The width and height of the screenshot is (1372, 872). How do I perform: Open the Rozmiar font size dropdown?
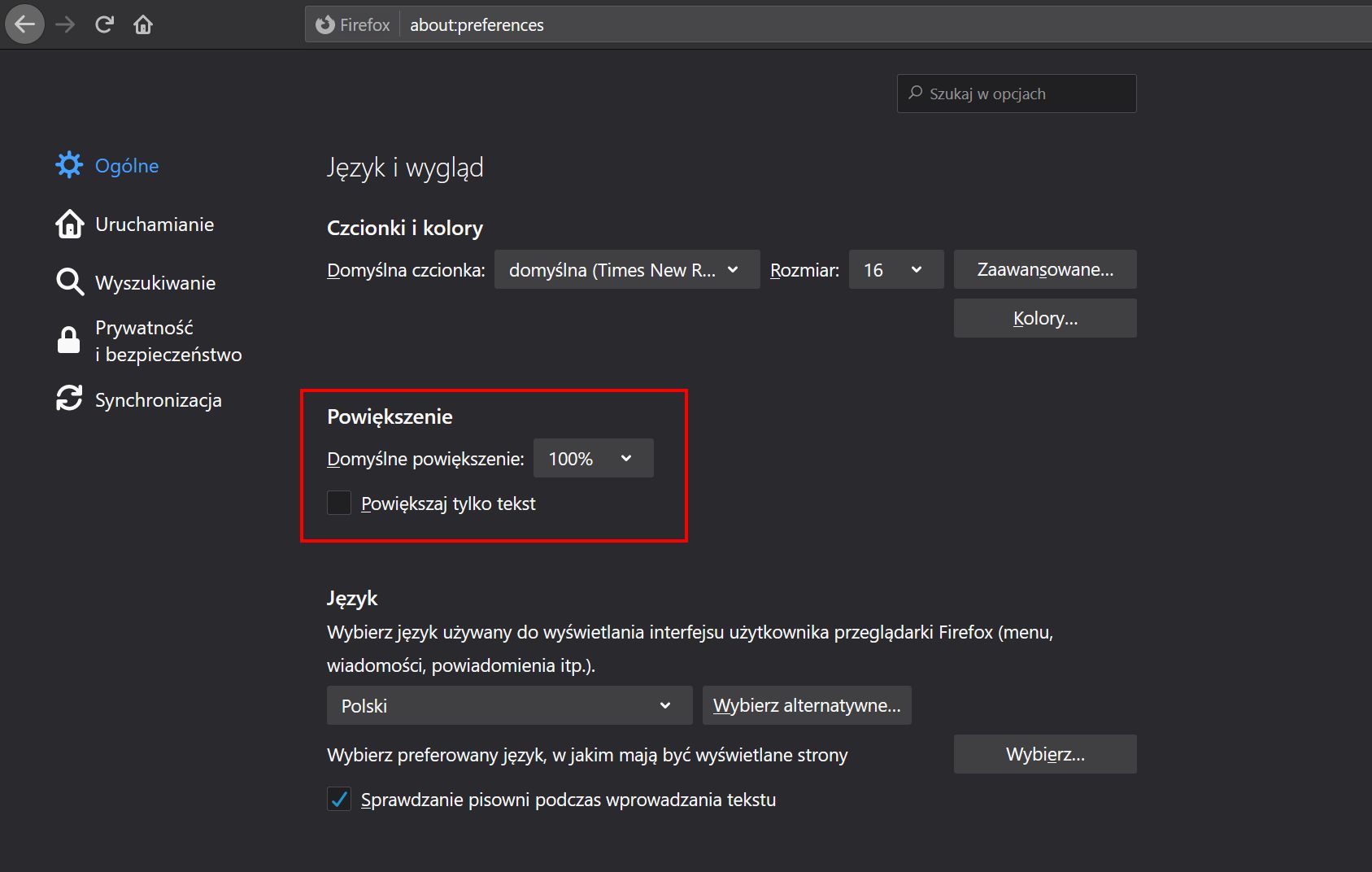[x=896, y=269]
